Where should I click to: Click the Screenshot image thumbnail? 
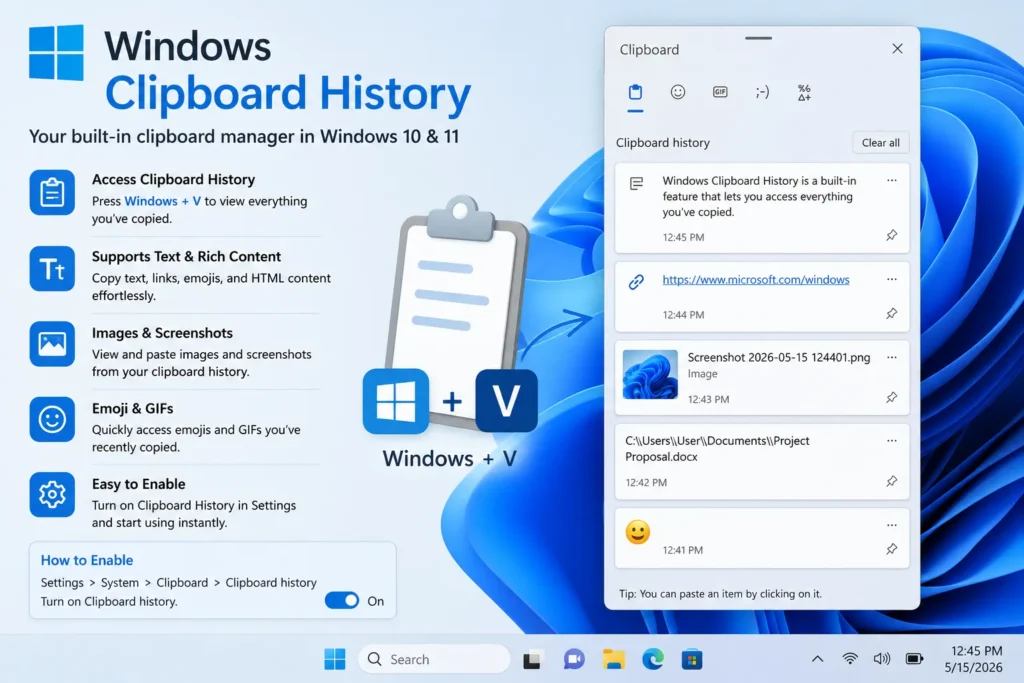pyautogui.click(x=650, y=374)
